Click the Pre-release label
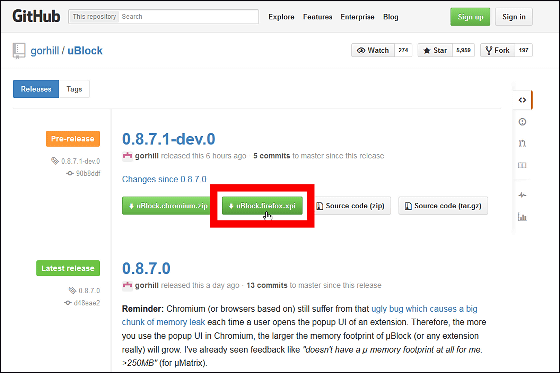560x373 pixels. tap(73, 139)
